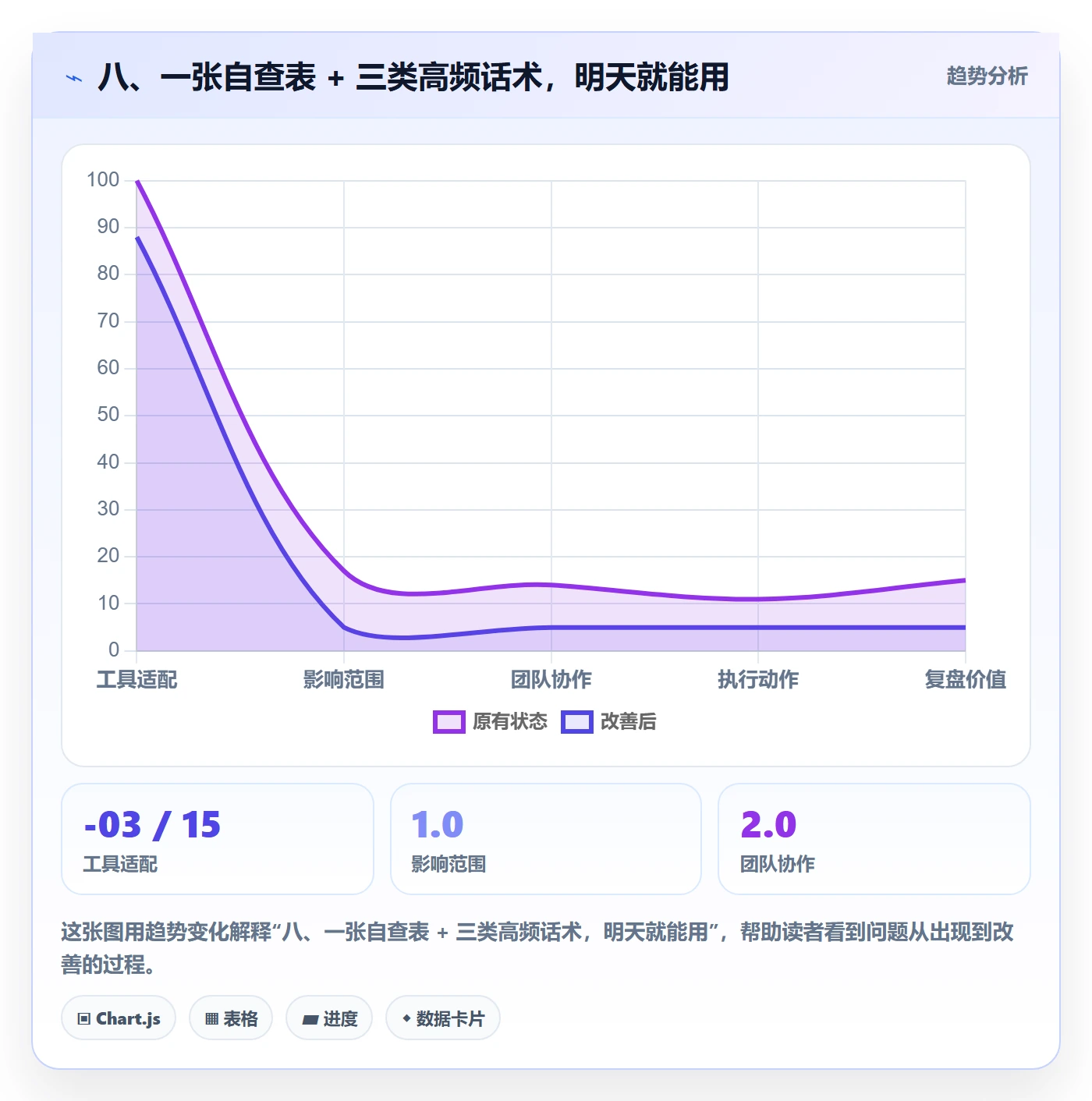Click the grid icon in 表格 chip

tap(211, 1019)
